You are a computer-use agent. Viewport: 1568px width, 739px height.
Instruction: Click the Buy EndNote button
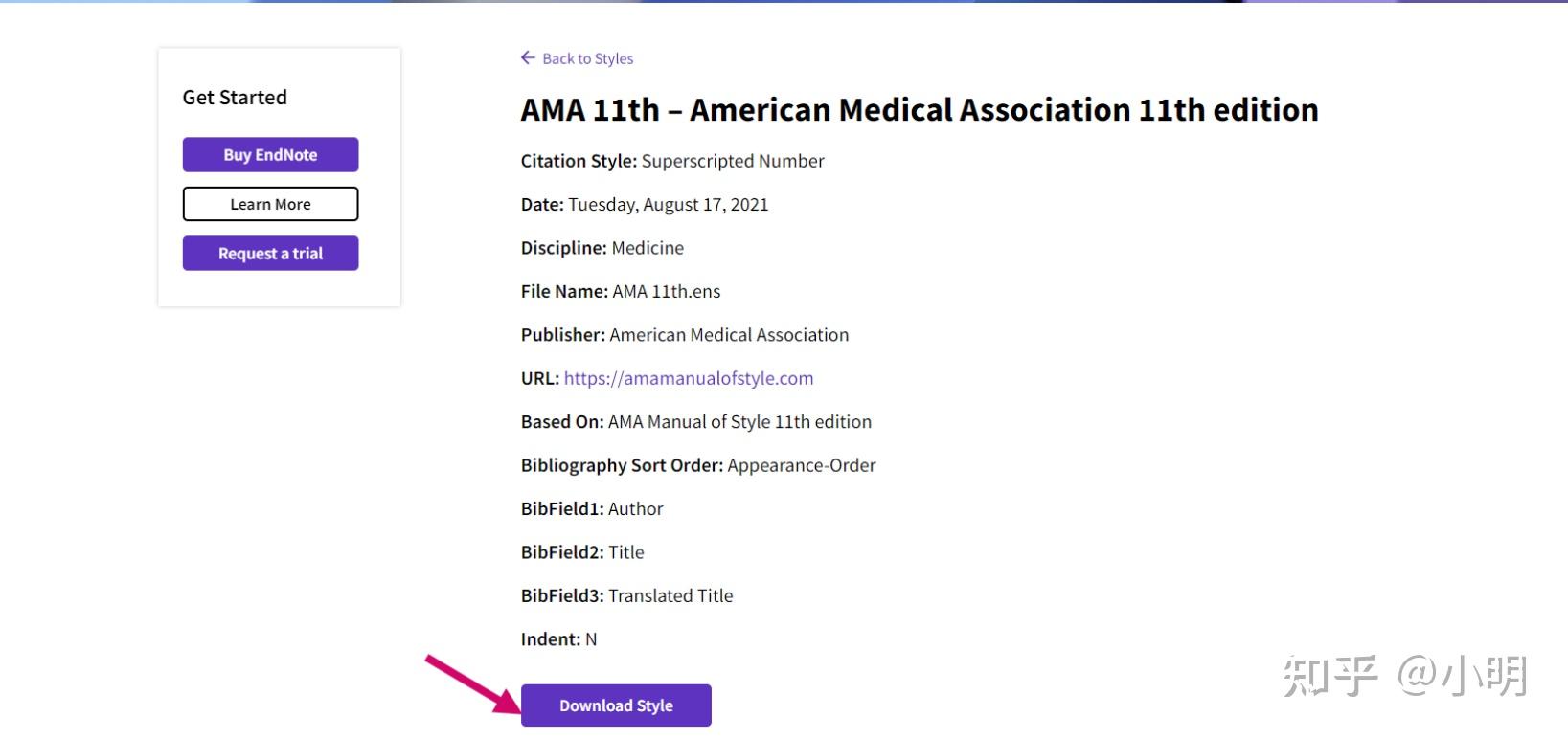pyautogui.click(x=270, y=155)
